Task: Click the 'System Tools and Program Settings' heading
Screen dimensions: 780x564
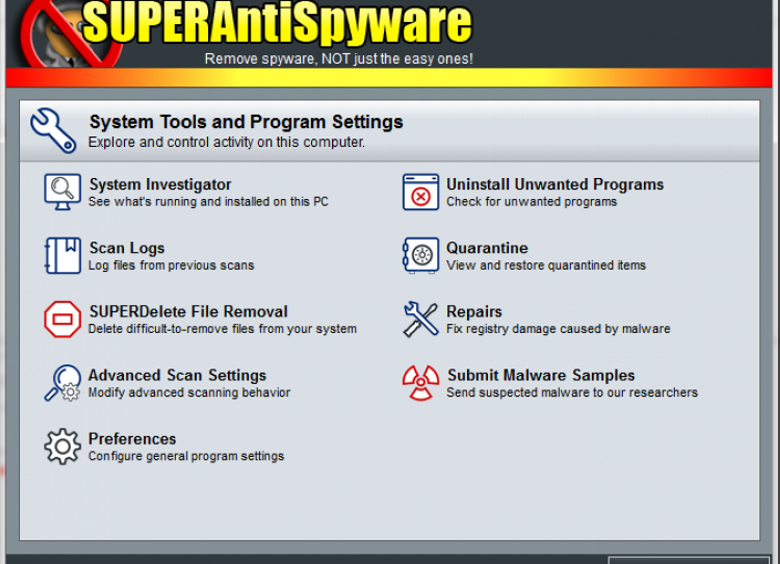Action: (246, 122)
